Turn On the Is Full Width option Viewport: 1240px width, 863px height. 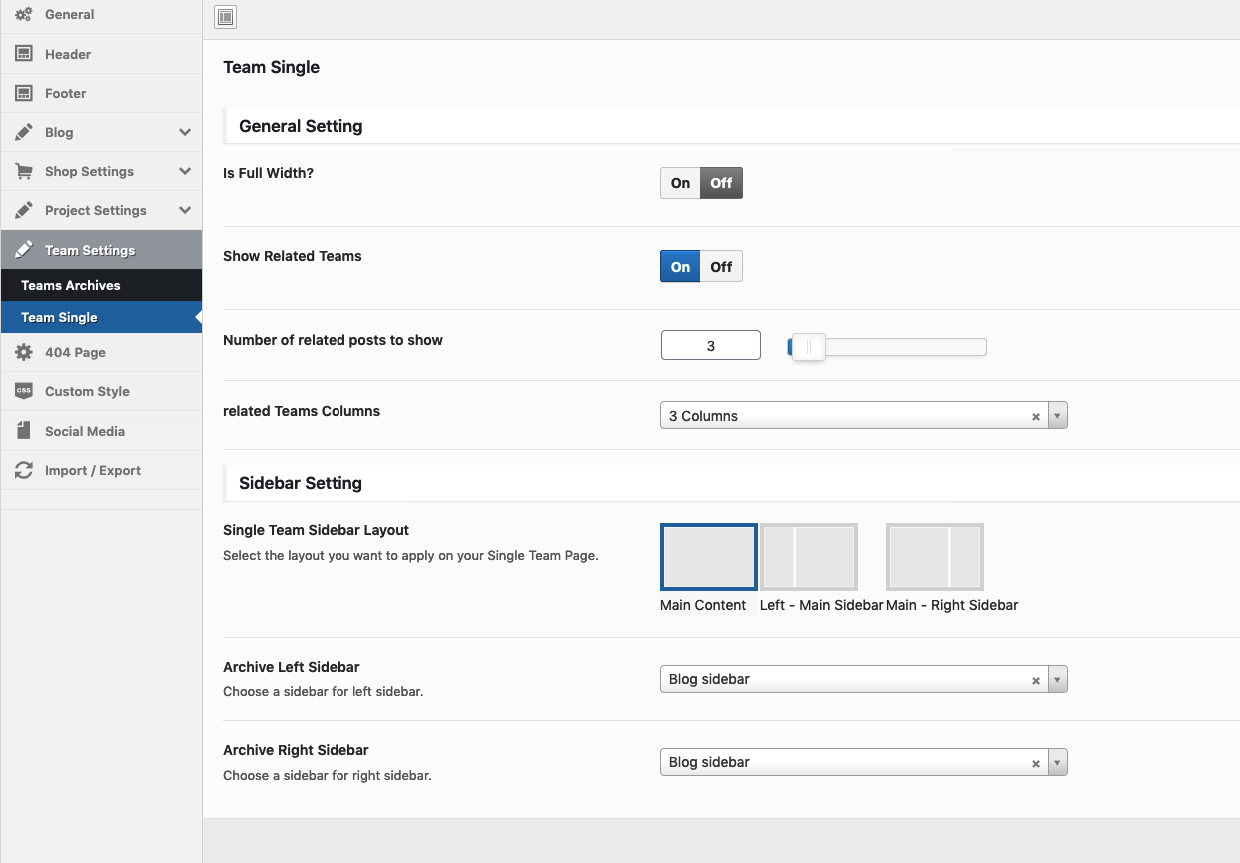coord(680,183)
